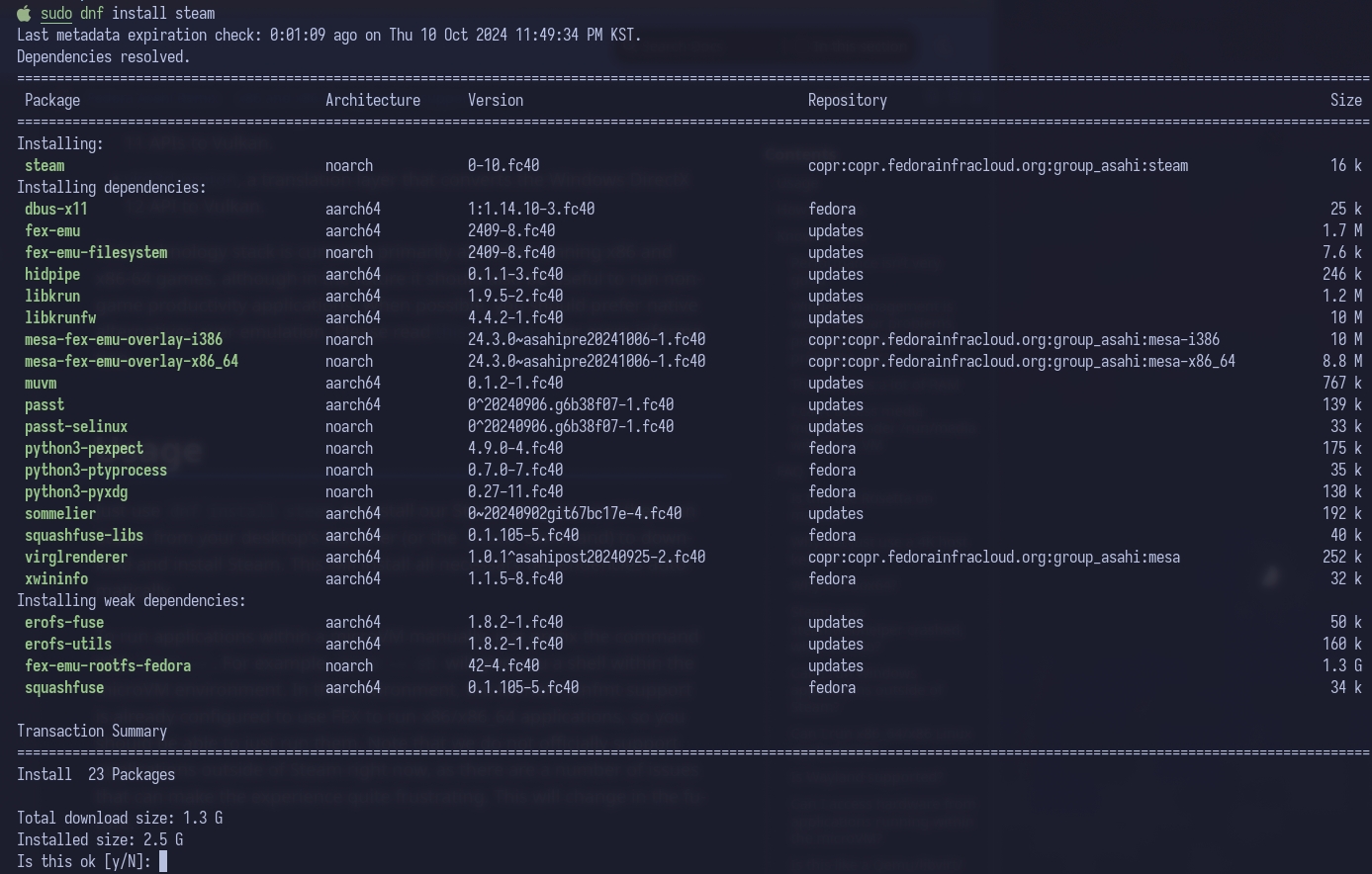This screenshot has height=874, width=1372.
Task: Click 'Installed size: 2.5 G' line
Action: 100,839
